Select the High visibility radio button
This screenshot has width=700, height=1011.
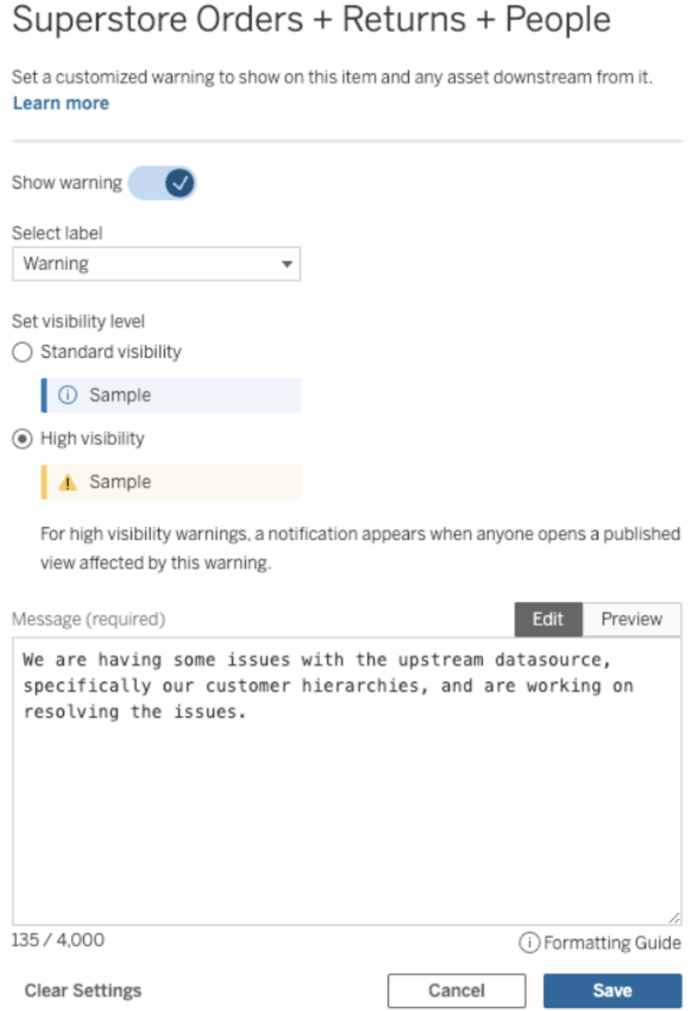(20, 439)
